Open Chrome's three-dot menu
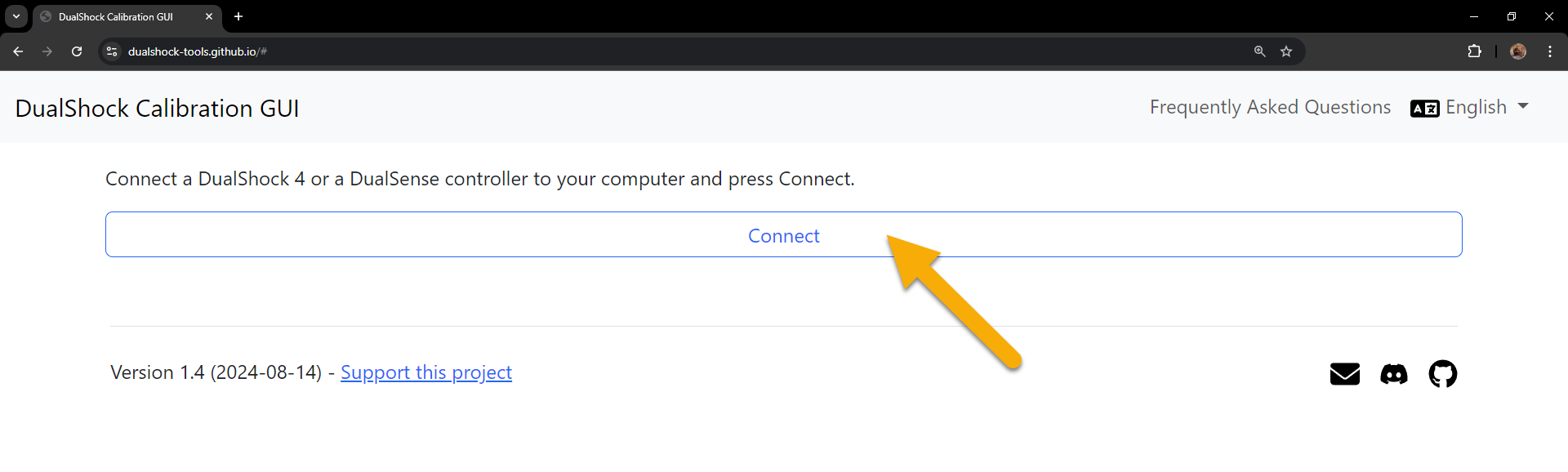Image resolution: width=1568 pixels, height=472 pixels. 1549,51
